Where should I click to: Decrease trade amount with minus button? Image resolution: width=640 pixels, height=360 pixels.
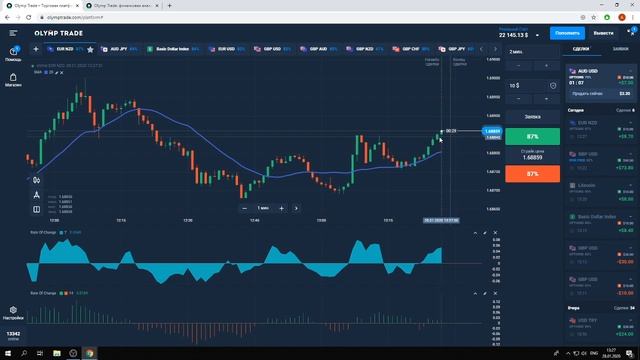point(519,99)
